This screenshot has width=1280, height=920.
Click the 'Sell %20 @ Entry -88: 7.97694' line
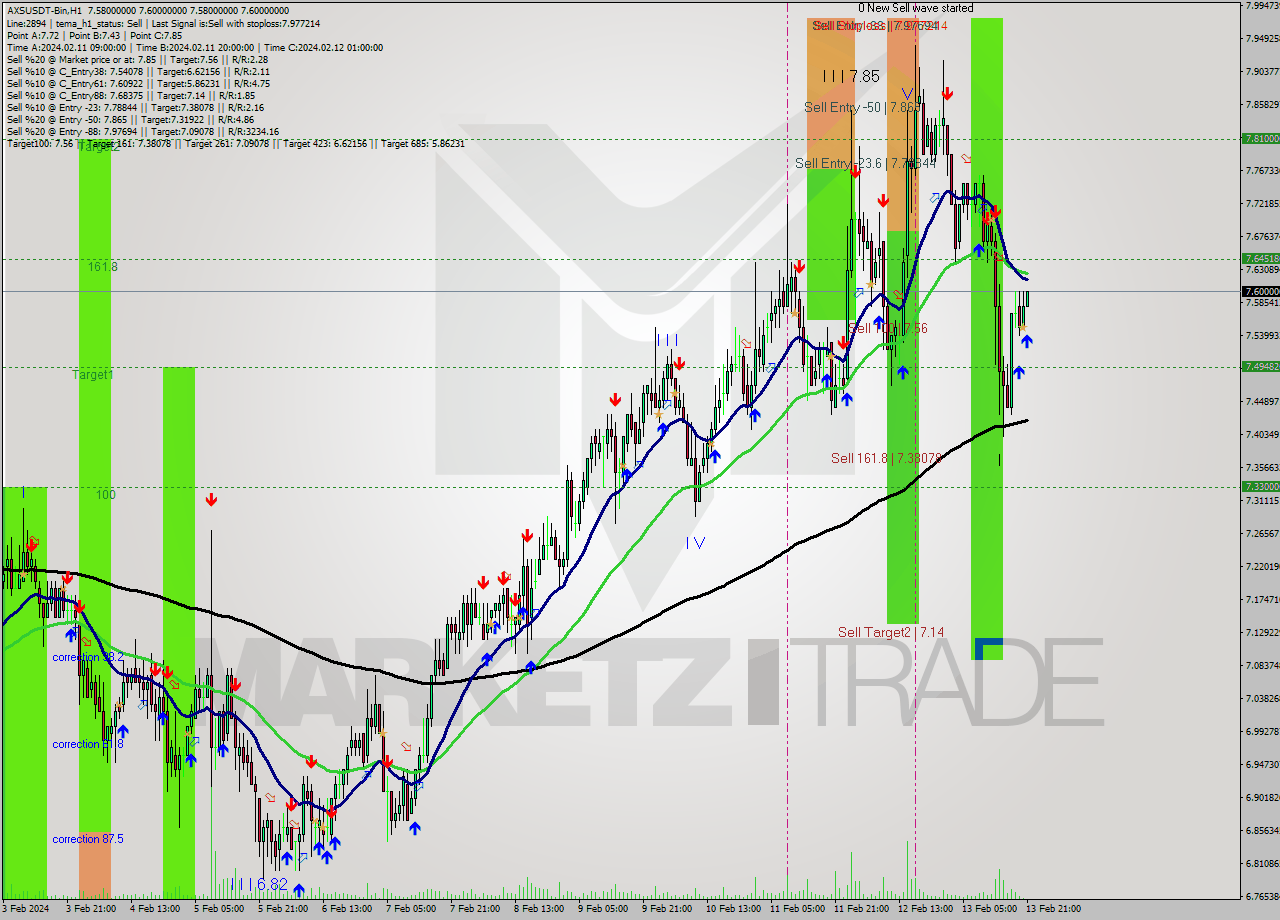142,131
